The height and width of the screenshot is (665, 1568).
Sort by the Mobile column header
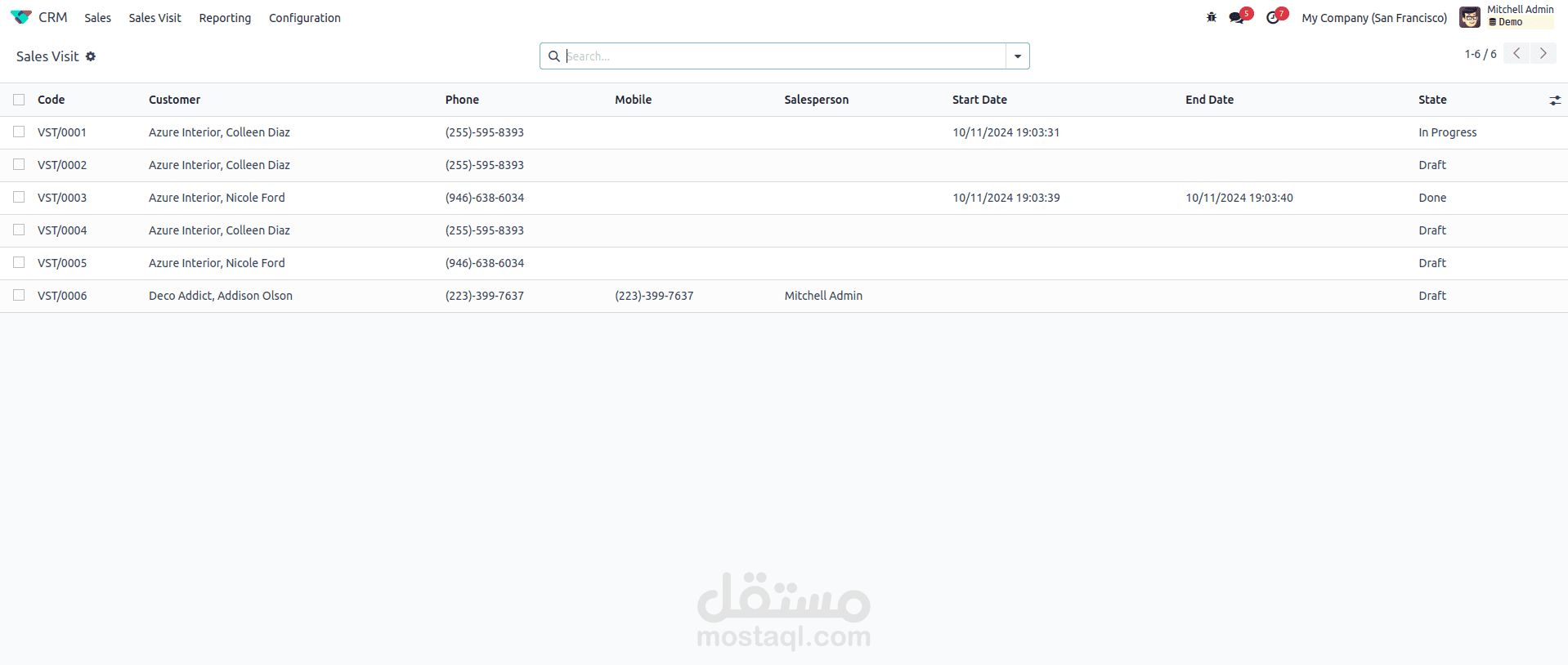coord(633,100)
